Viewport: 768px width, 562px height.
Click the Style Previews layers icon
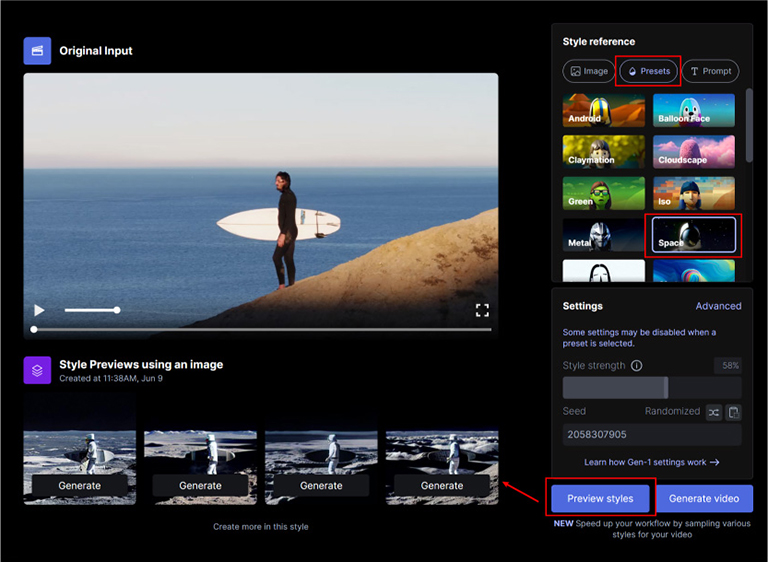click(37, 370)
